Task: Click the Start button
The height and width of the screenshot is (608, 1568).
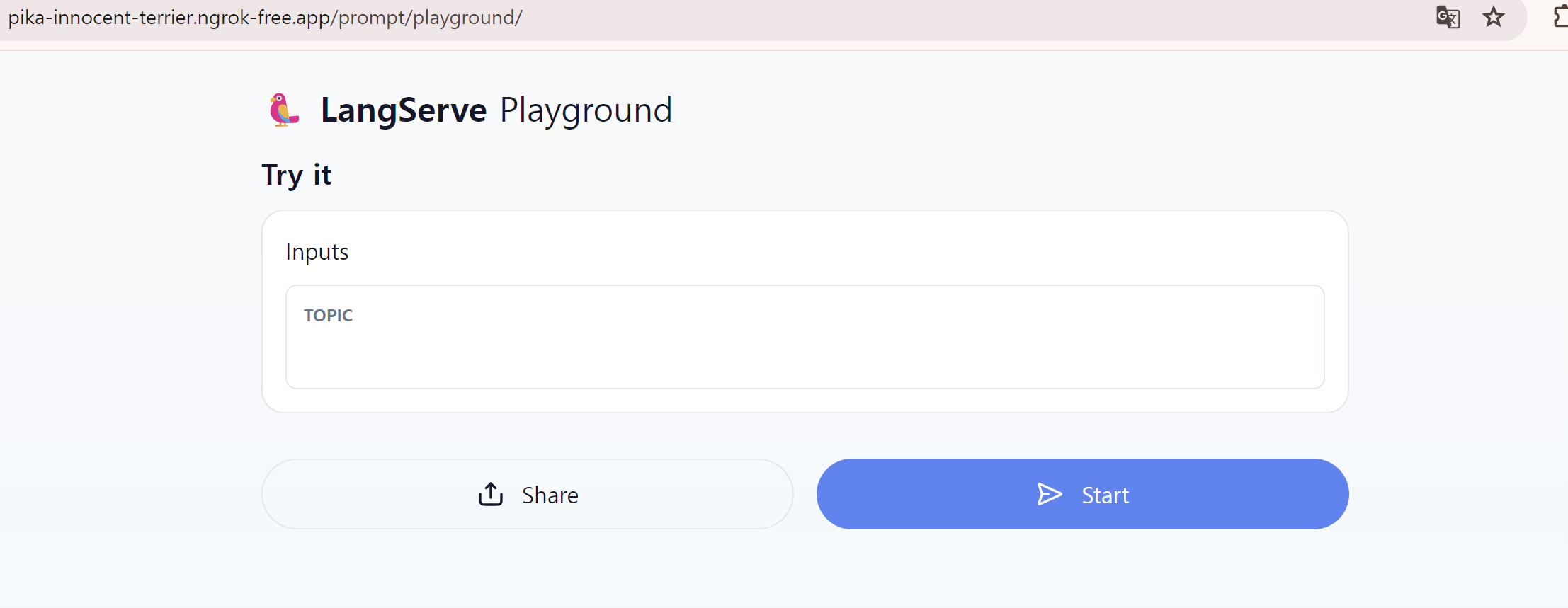Action: click(x=1082, y=494)
